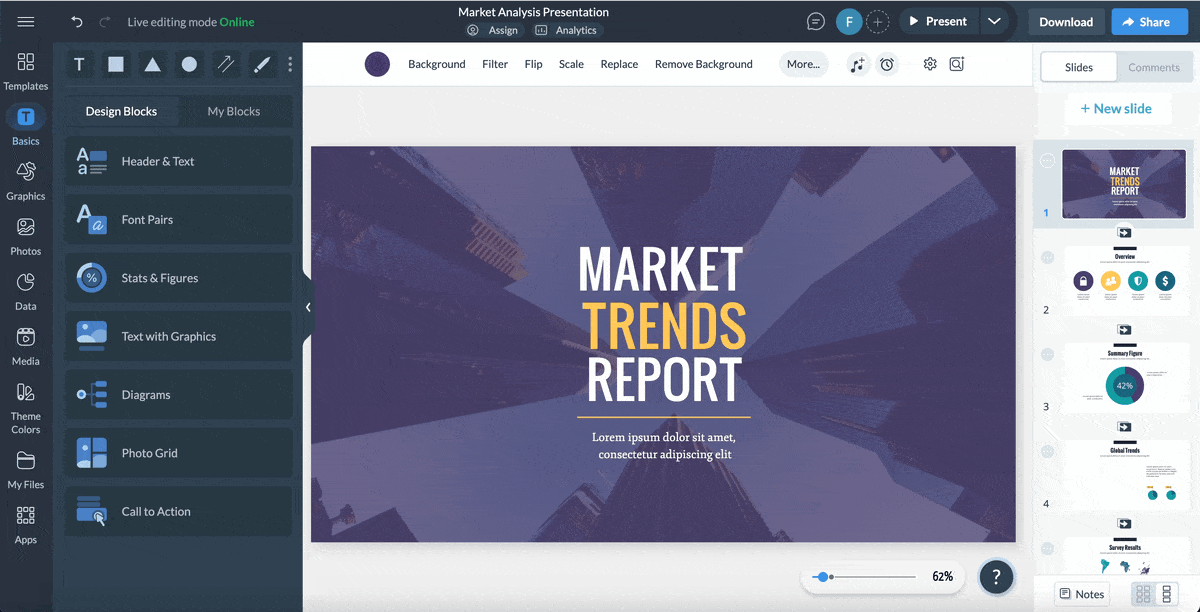Select the Text tool in the toolbar
The image size is (1200, 612).
(79, 63)
